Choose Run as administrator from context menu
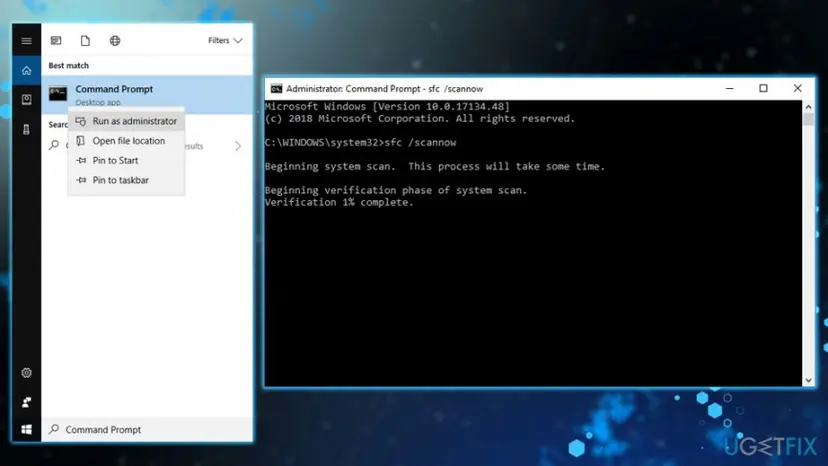Viewport: 828px width, 466px height. tap(126, 121)
